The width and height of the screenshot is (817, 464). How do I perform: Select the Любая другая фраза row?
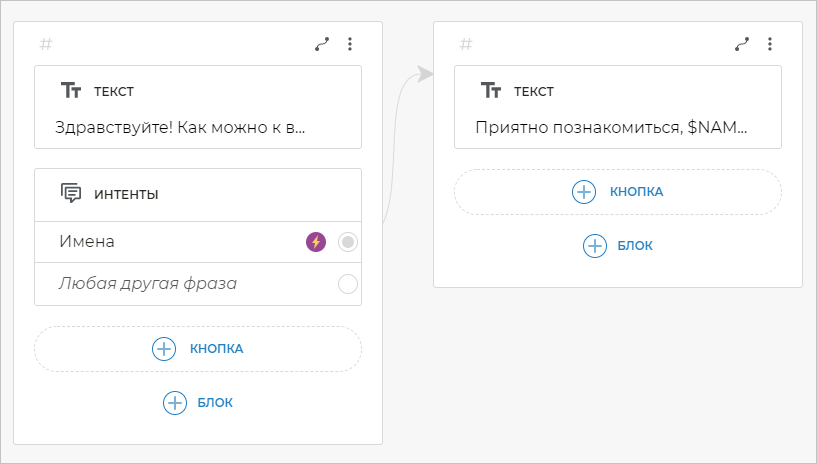[160, 284]
